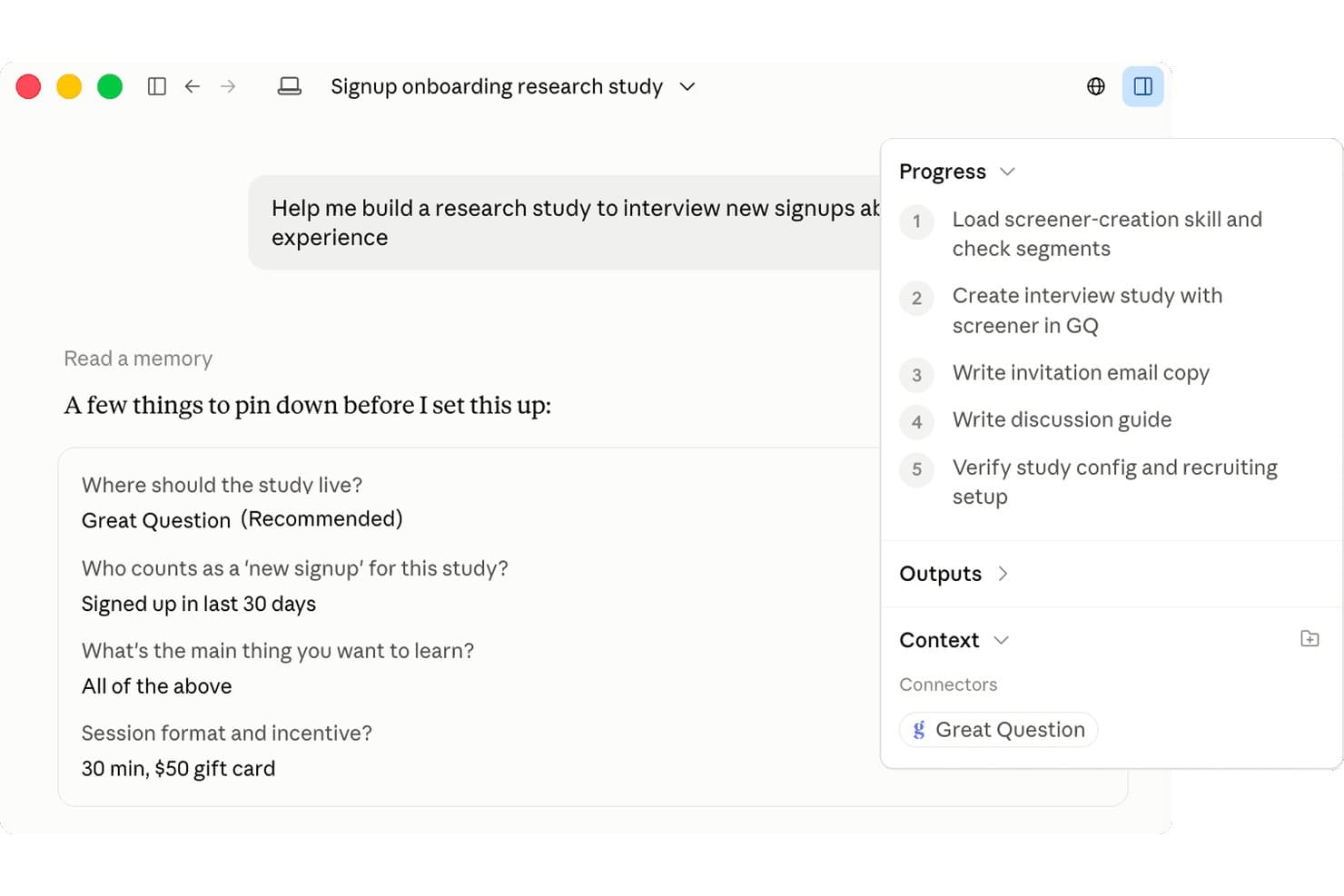Collapse the Progress section chevron
The image size is (1344, 896).
1007,172
